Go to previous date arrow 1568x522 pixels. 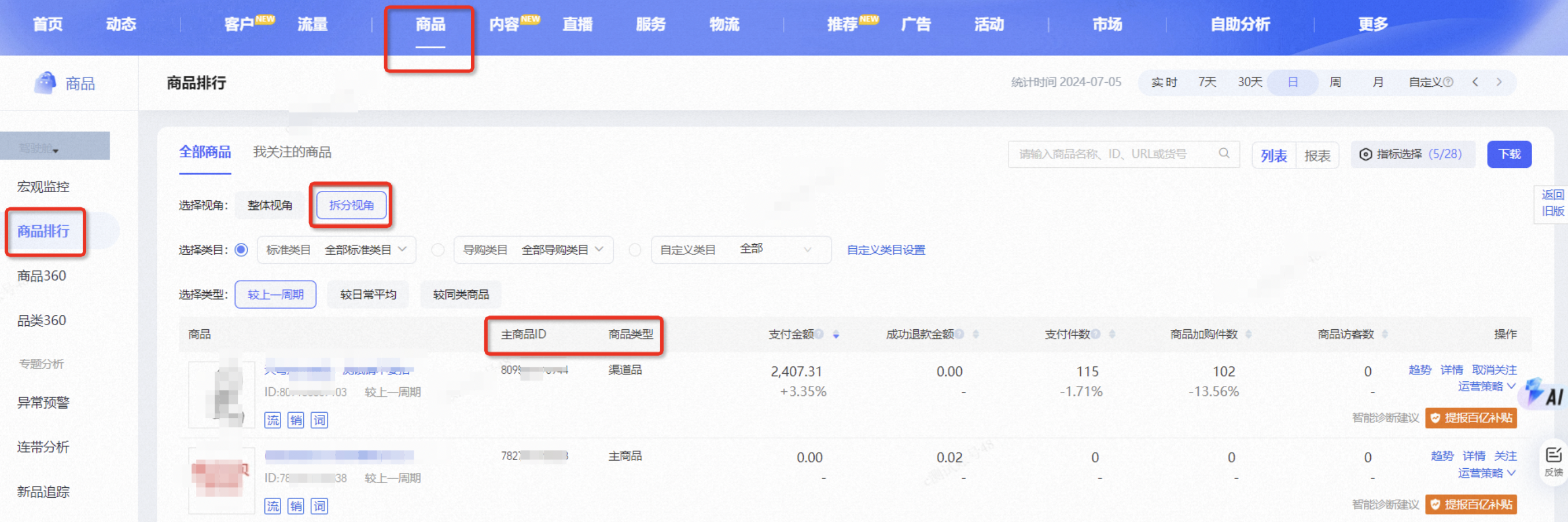(x=1475, y=82)
